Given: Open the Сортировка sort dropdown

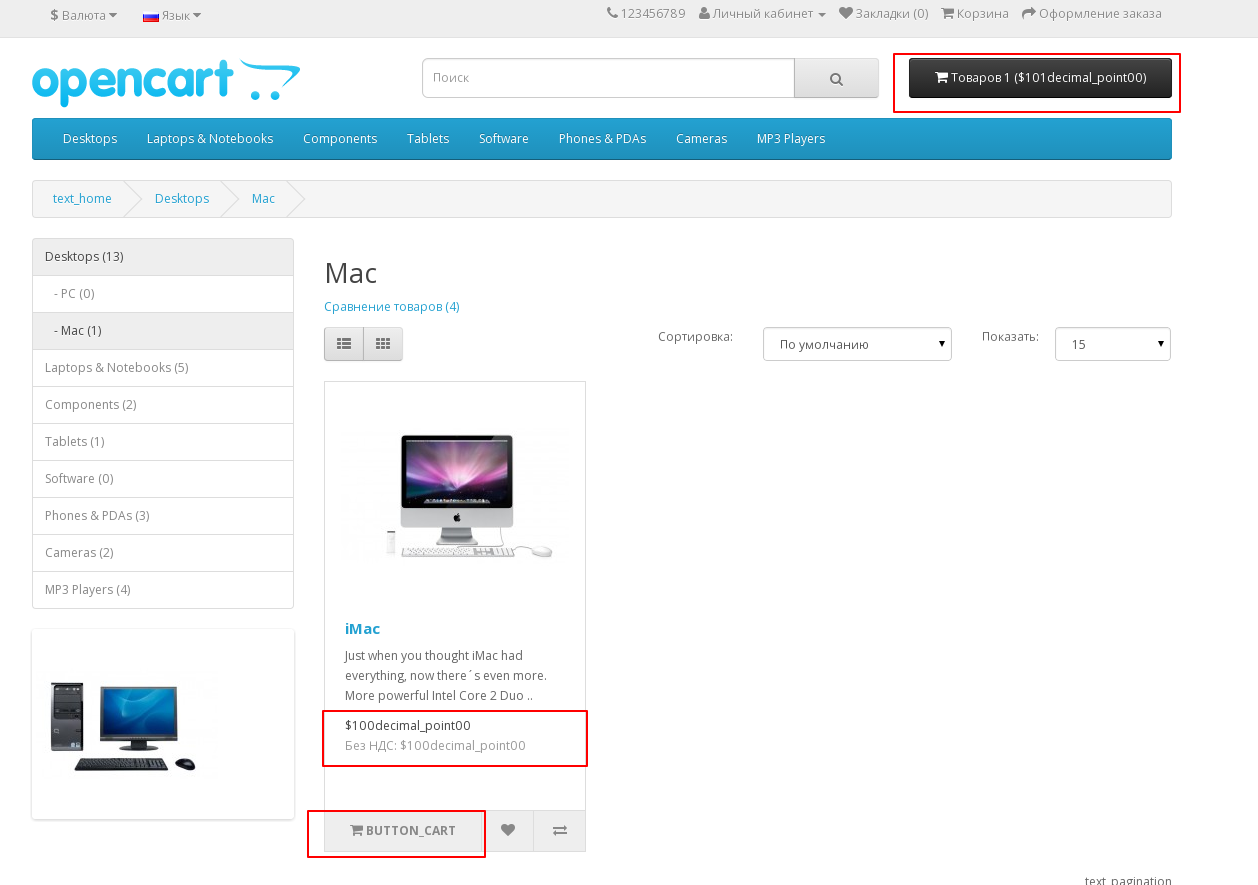Looking at the screenshot, I should 857,344.
